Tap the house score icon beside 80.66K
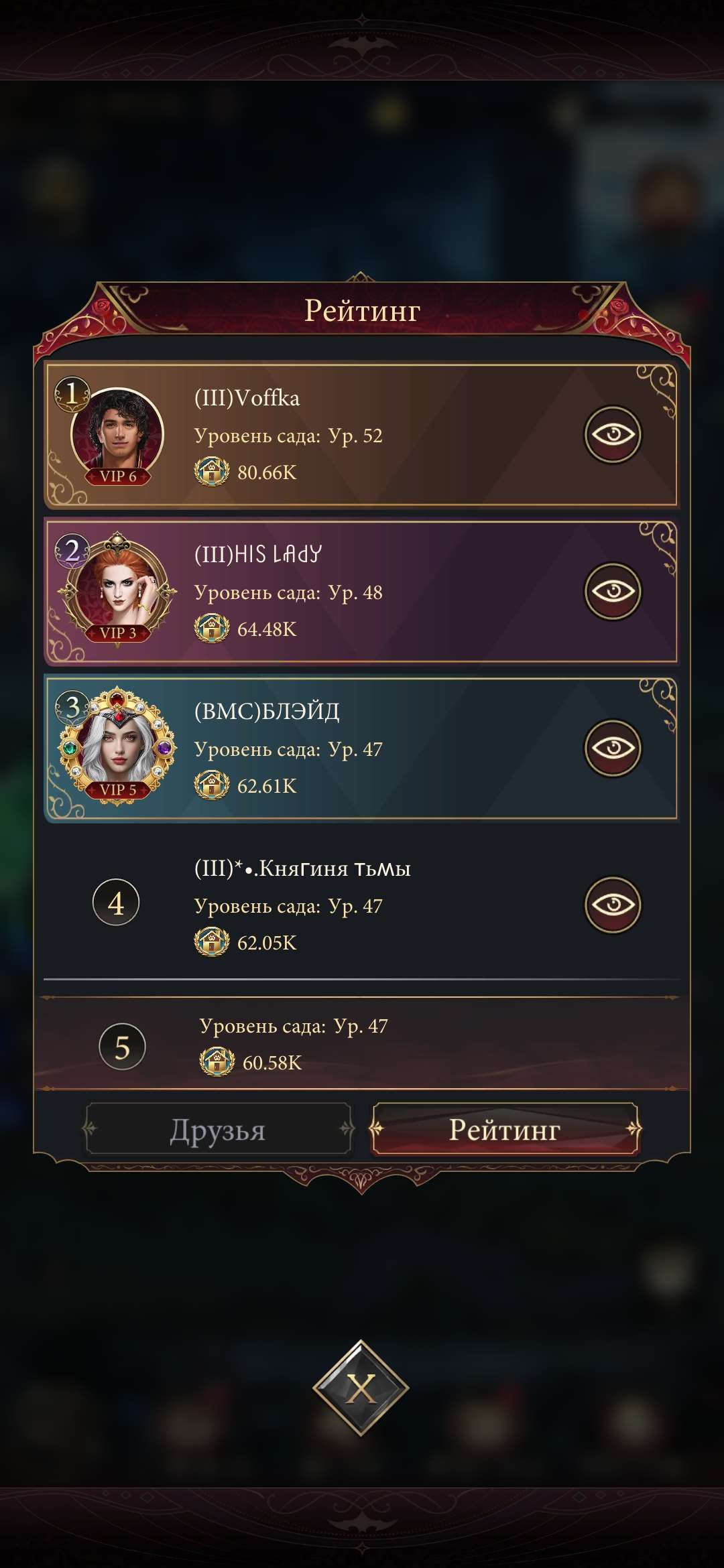724x1568 pixels. (212, 472)
